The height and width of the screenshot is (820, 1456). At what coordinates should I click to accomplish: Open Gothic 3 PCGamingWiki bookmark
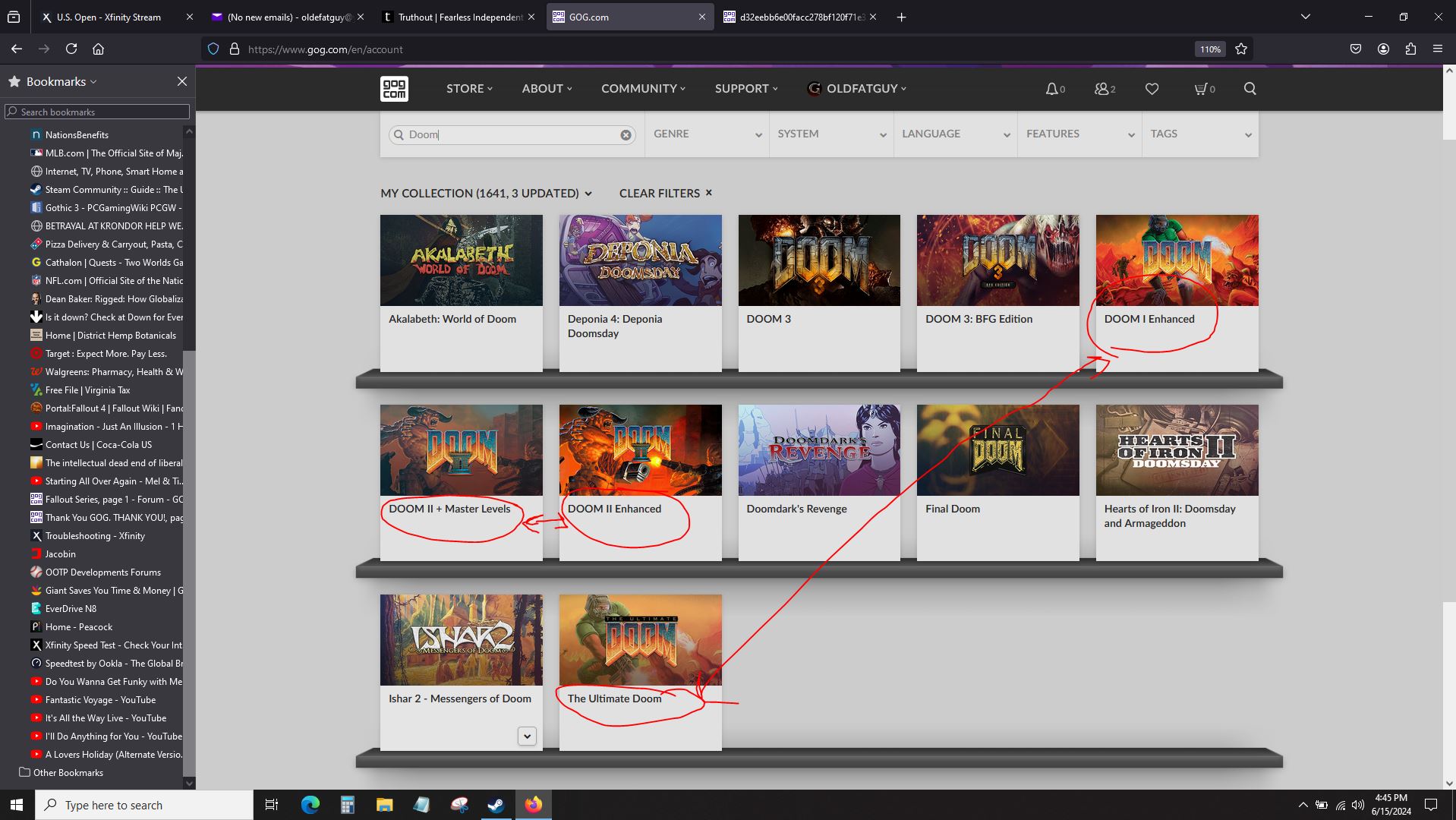pos(106,208)
